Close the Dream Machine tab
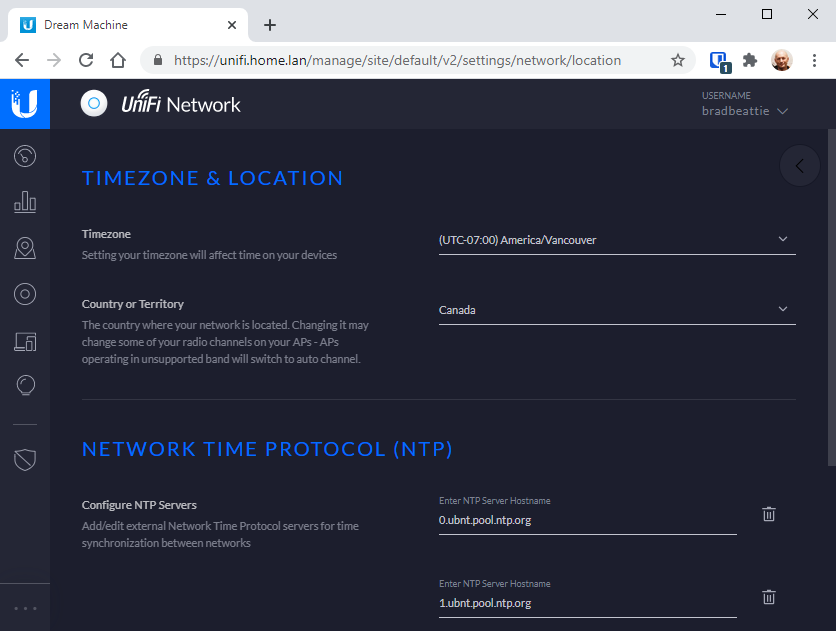 pos(232,25)
